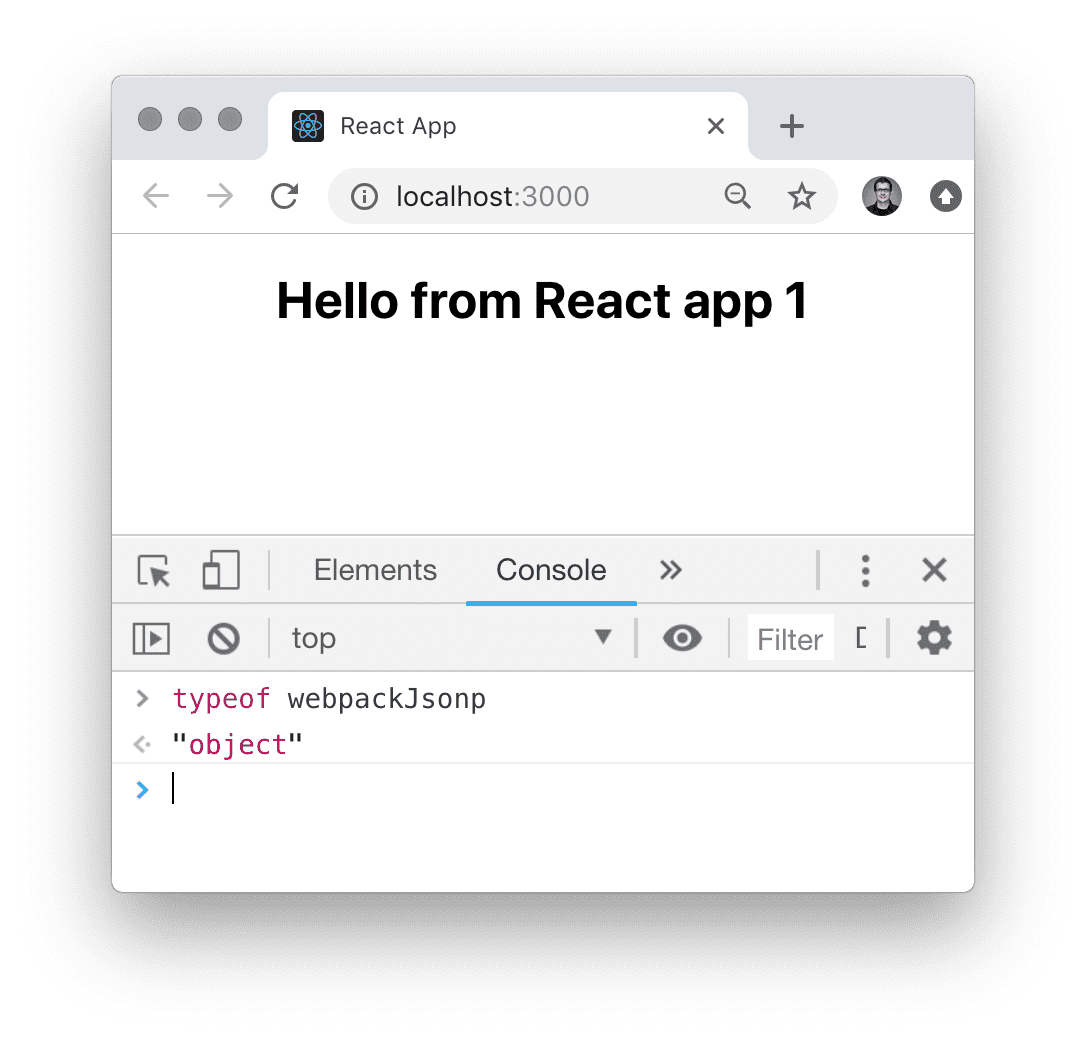This screenshot has width=1086, height=1040.
Task: Reload the localhost page
Action: (x=285, y=197)
